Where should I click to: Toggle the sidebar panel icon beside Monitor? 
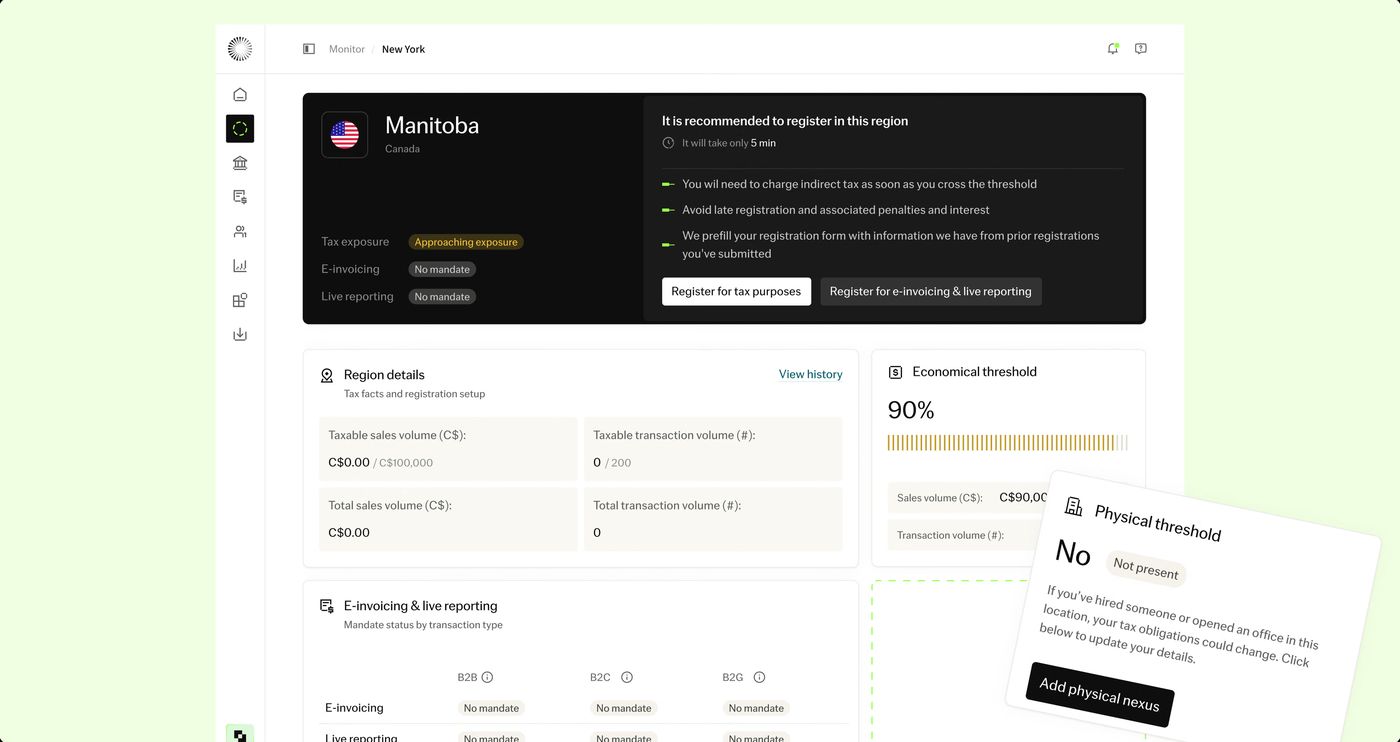click(309, 49)
